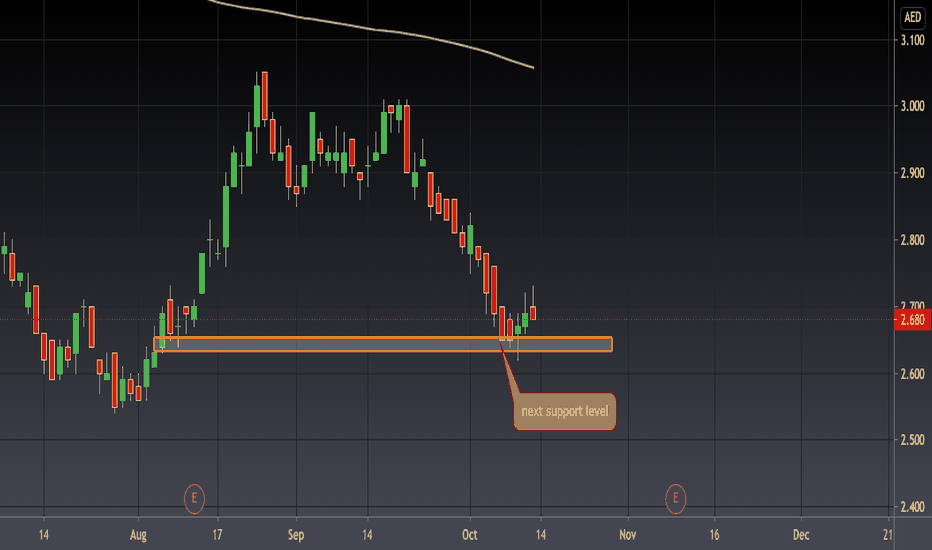
Task: Click the 3.000 price axis label
Action: tap(912, 106)
